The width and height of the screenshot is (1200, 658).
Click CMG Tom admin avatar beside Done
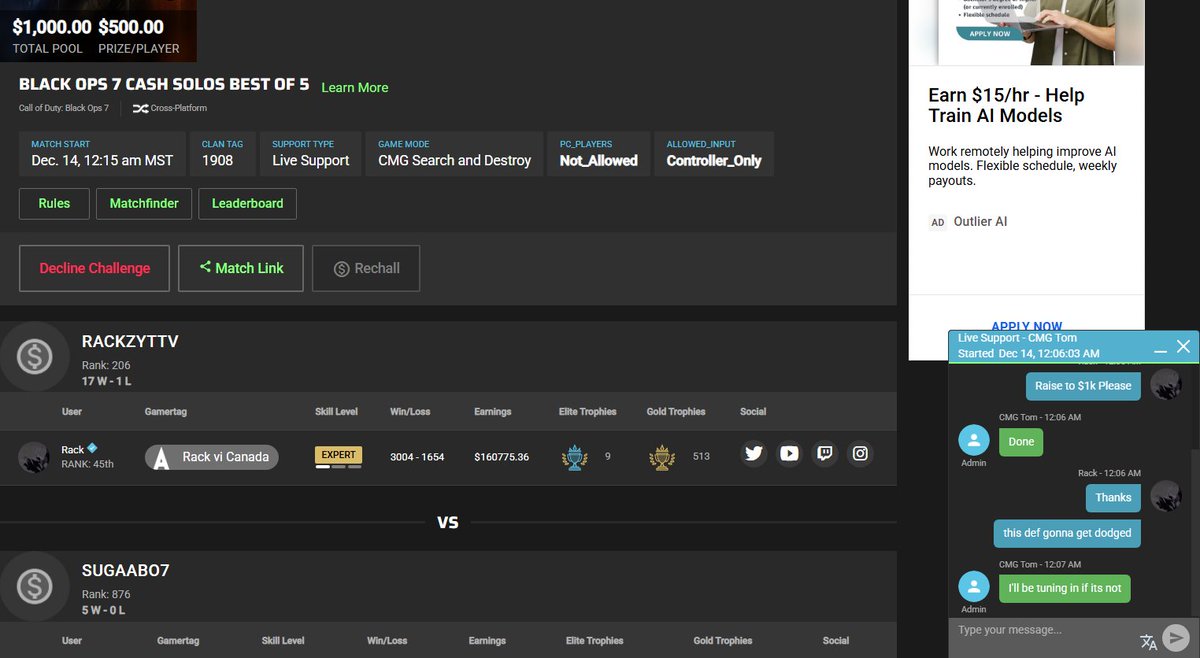click(974, 441)
